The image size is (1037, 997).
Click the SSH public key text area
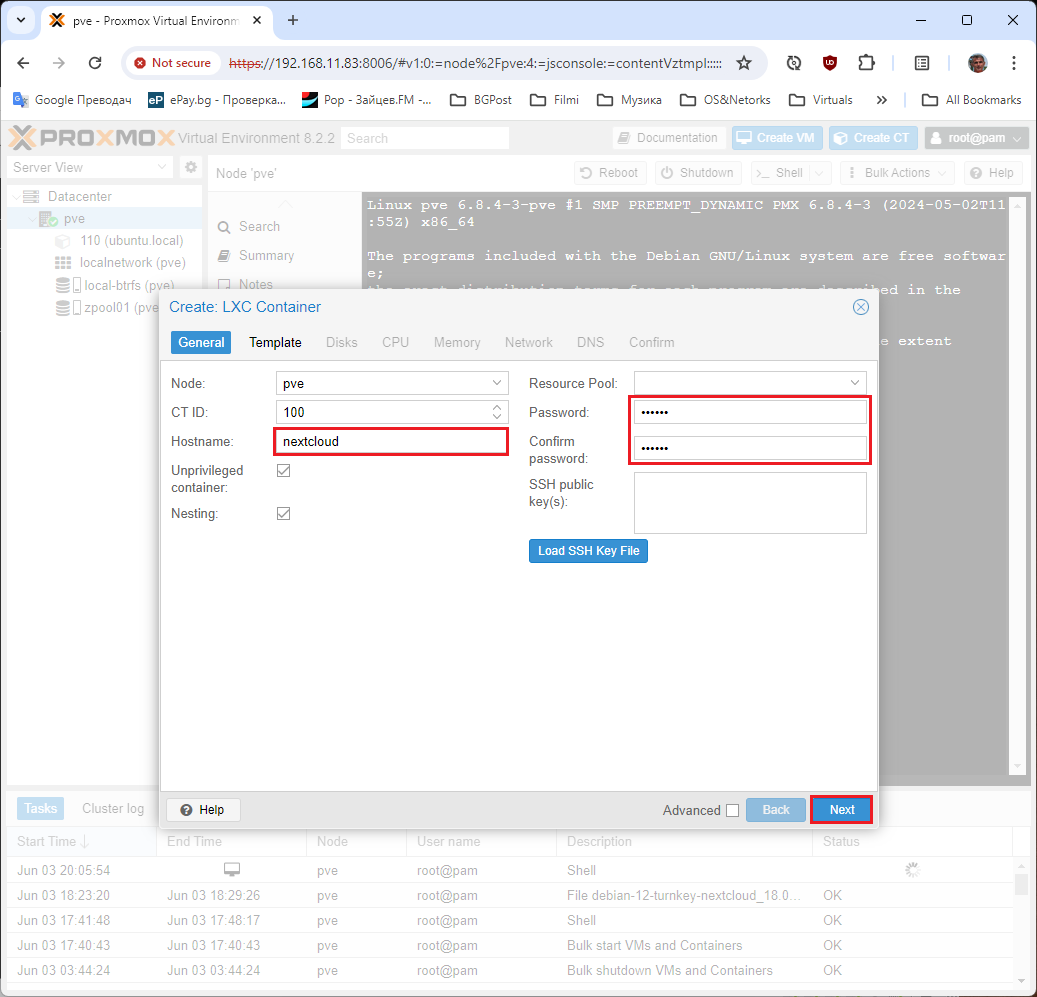click(x=750, y=503)
